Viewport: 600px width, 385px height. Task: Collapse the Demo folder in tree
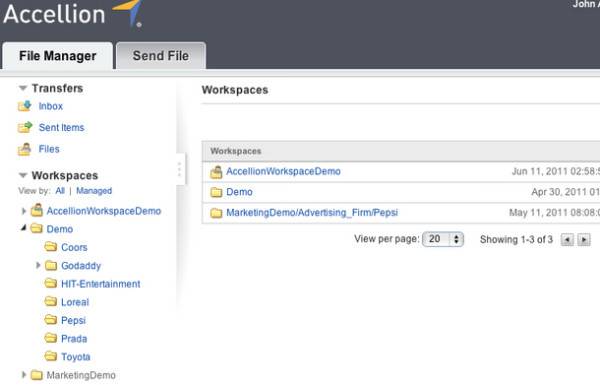tap(24, 228)
